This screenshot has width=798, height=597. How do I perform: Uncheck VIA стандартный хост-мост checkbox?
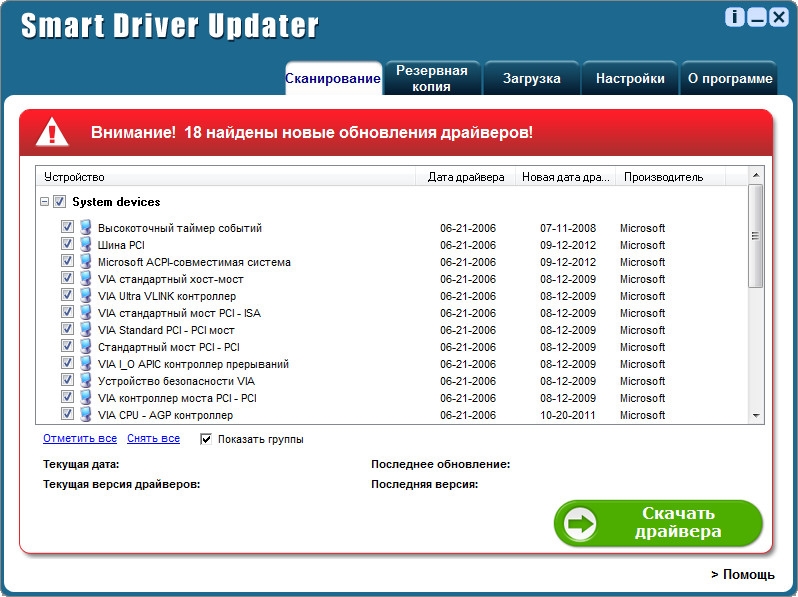point(67,277)
